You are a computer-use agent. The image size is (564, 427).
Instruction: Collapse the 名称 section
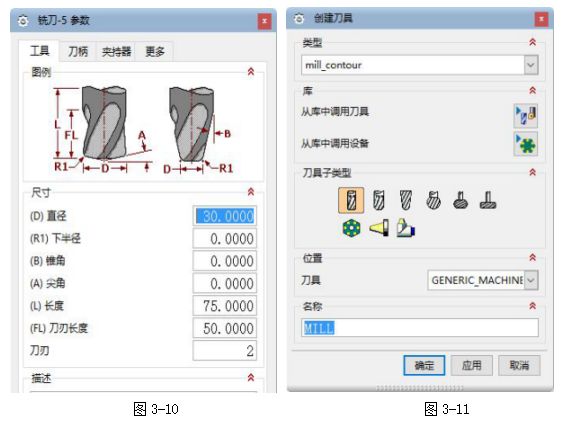tap(533, 306)
